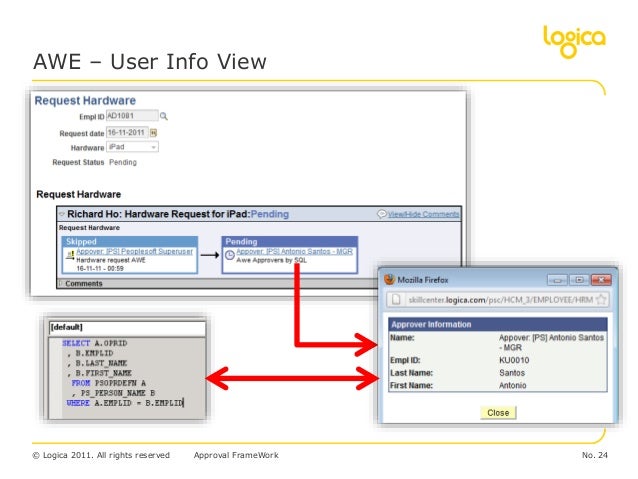Click View/Hide Comments link
This screenshot has width=638, height=479.
[423, 214]
